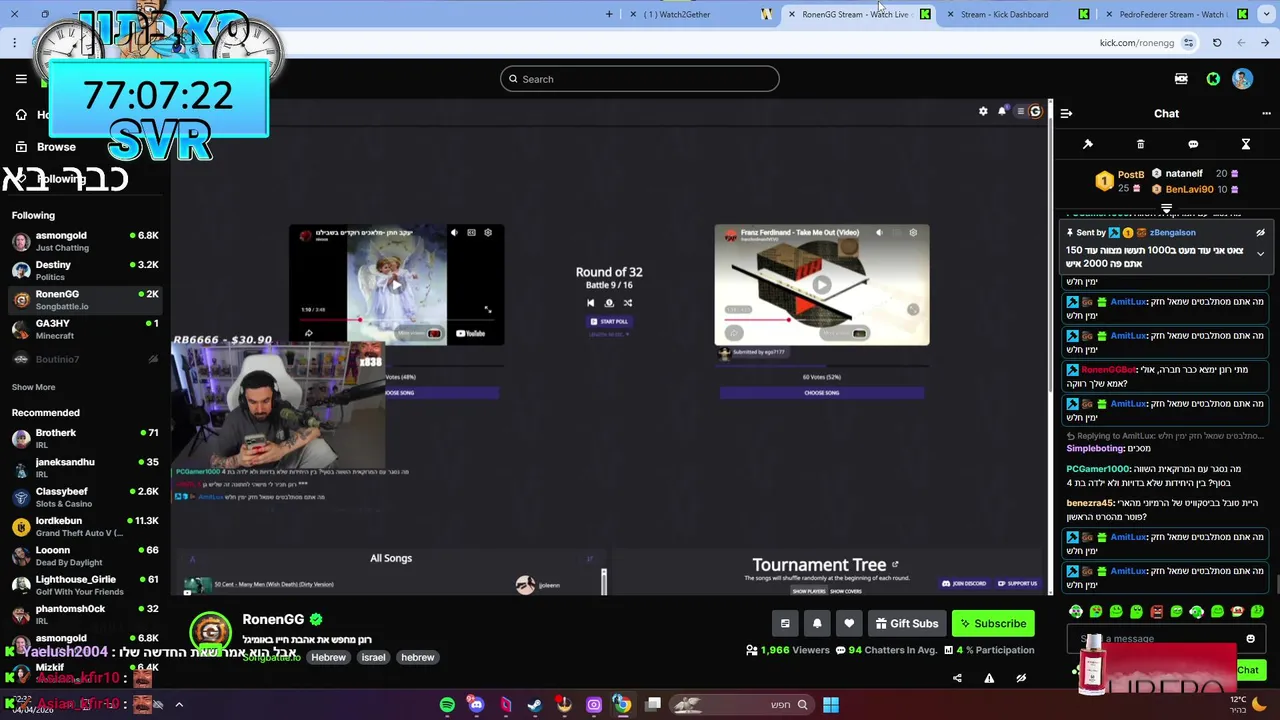Open the user avatar menu
Viewport: 1280px width, 720px height.
pyautogui.click(x=1242, y=79)
